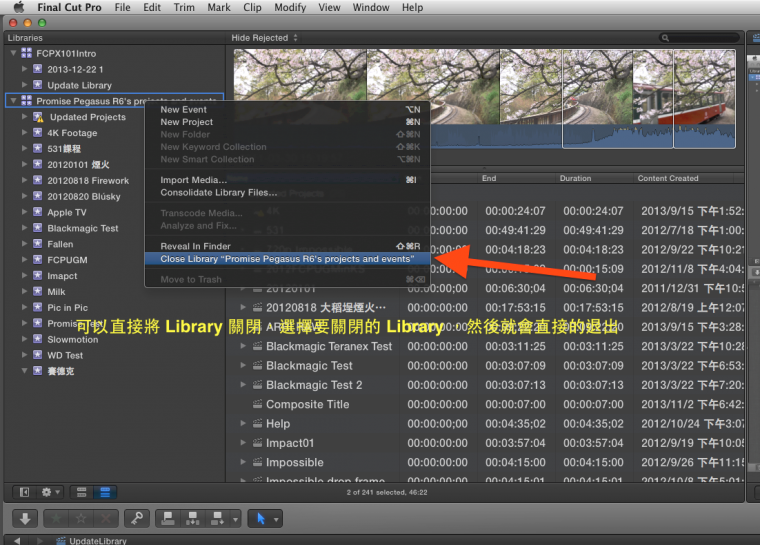Click the FCPX101Intro library icon
The height and width of the screenshot is (545, 760).
coord(27,53)
